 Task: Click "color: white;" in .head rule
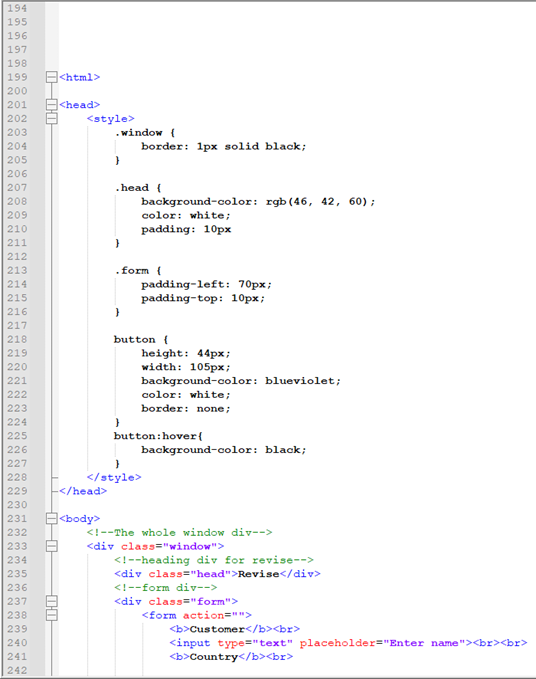(x=186, y=215)
